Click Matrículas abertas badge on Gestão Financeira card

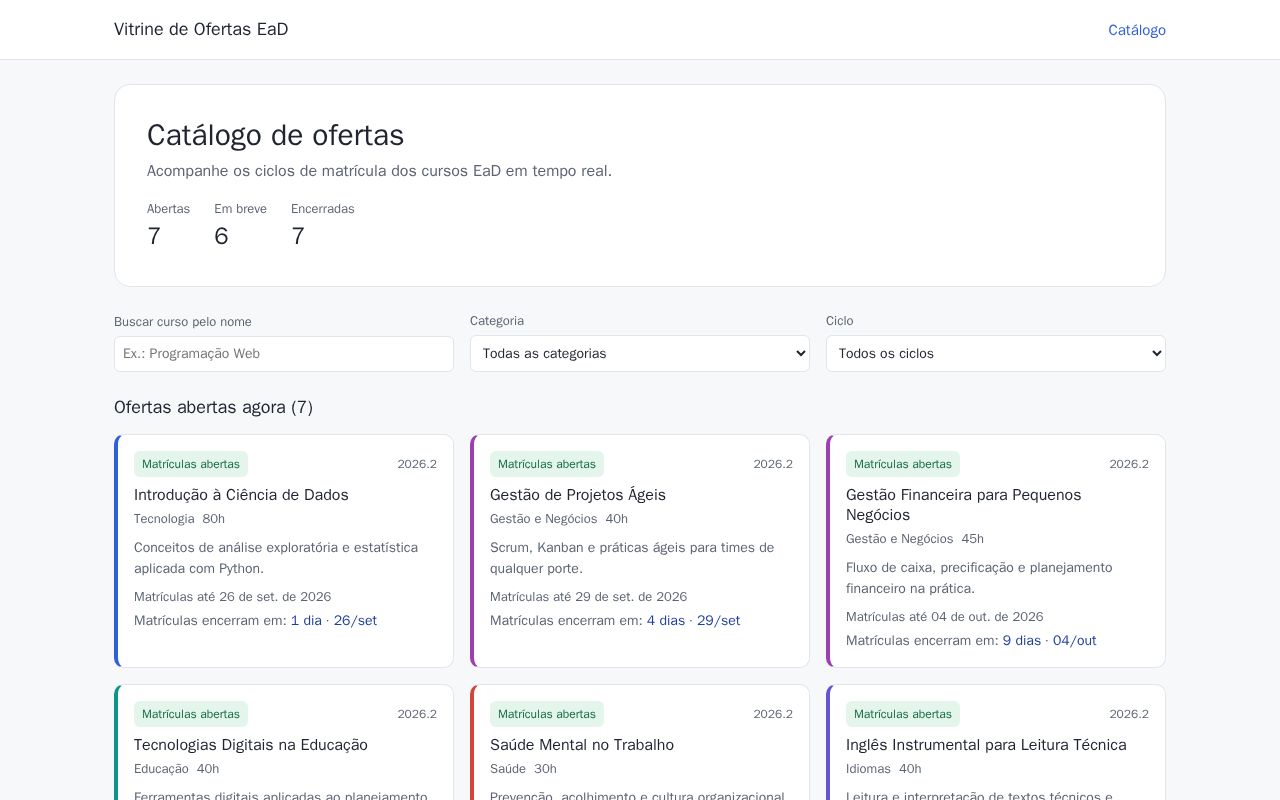(903, 464)
